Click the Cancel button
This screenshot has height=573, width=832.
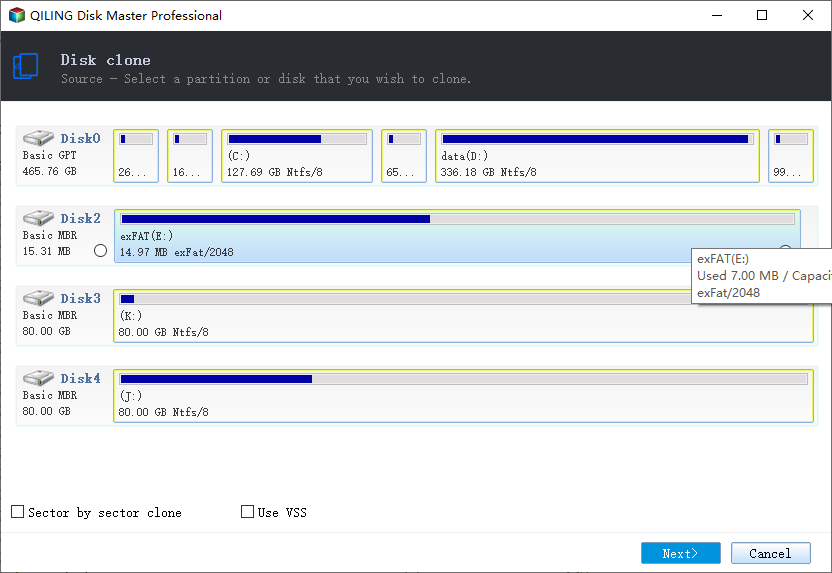coord(770,553)
